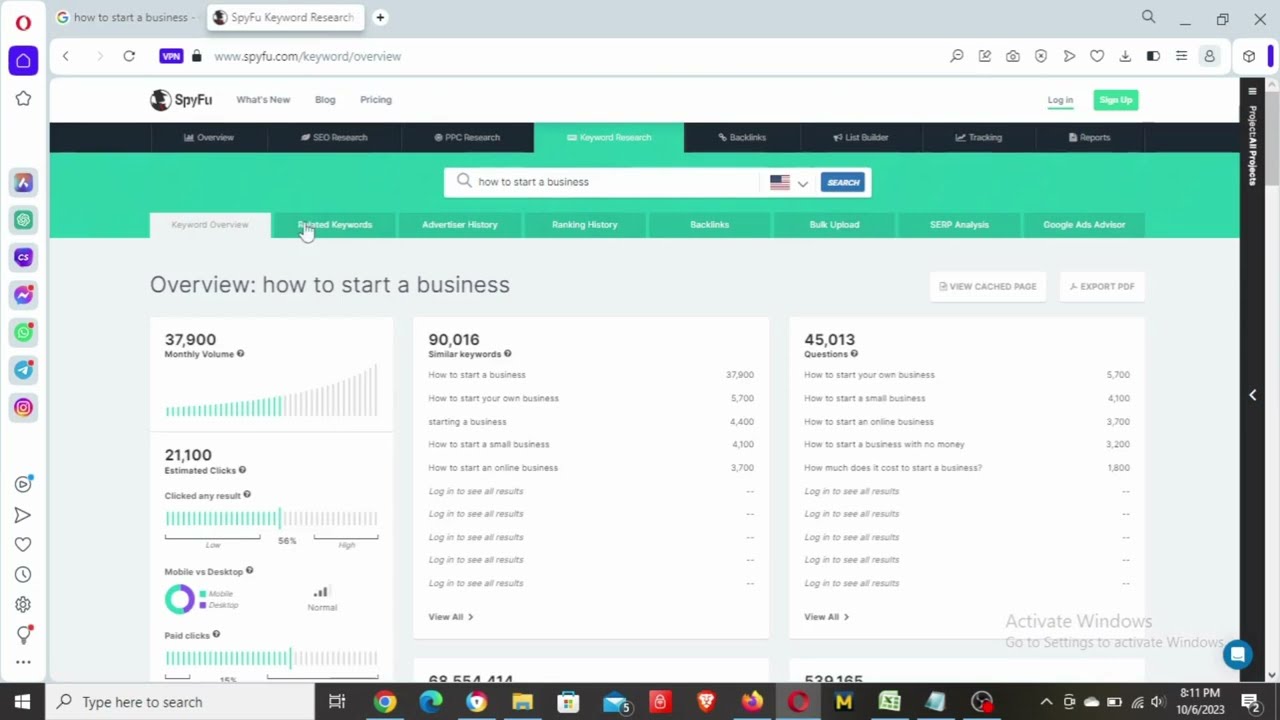The image size is (1280, 720).
Task: Open History clock in sidebar
Action: [23, 575]
